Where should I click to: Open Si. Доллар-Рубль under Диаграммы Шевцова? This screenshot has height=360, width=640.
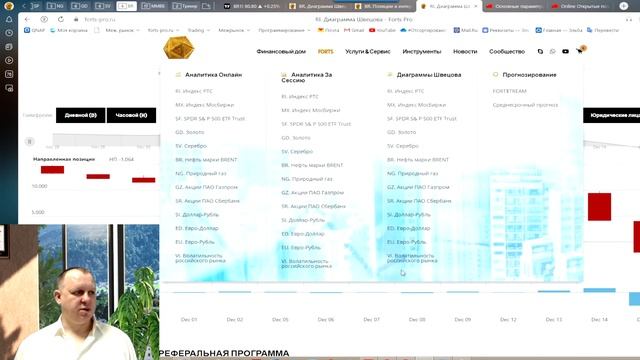[409, 214]
